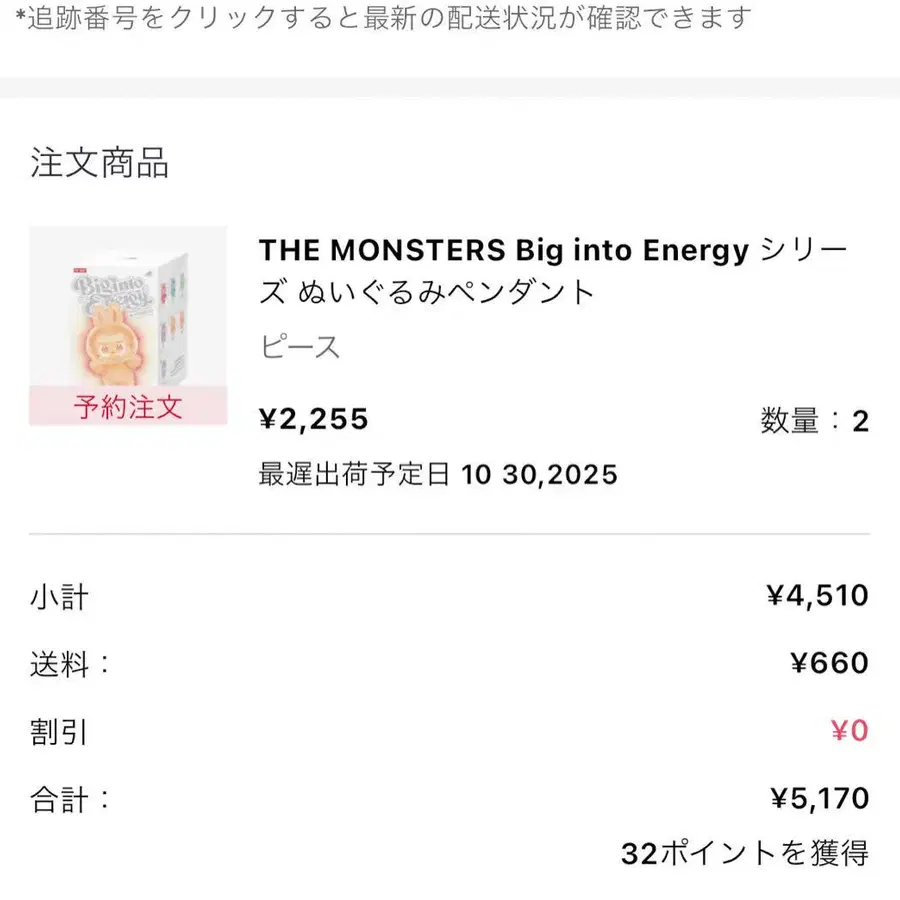The width and height of the screenshot is (900, 900).
Task: Click the ¥2,255 unit price
Action: click(x=313, y=420)
